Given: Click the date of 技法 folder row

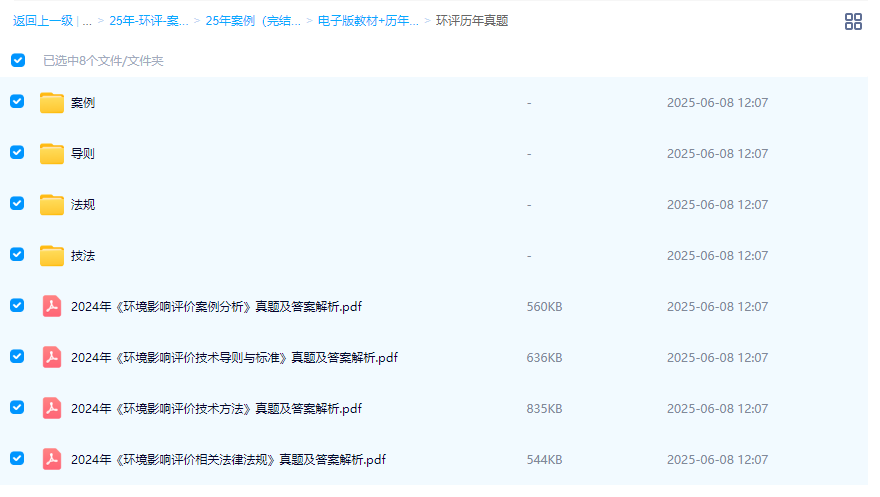Looking at the screenshot, I should tap(717, 256).
